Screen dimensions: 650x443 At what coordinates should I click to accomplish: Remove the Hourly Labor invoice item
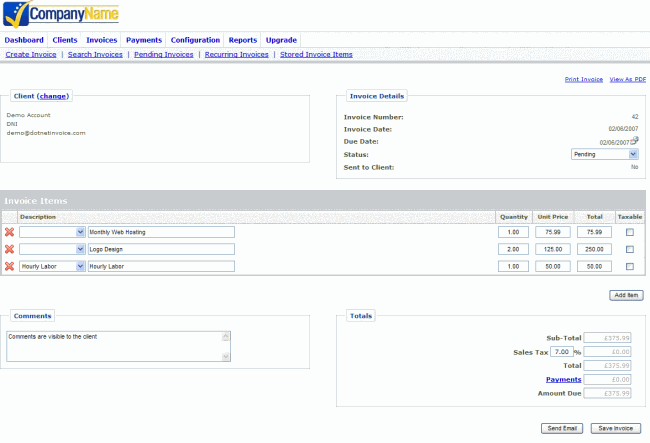(10, 266)
